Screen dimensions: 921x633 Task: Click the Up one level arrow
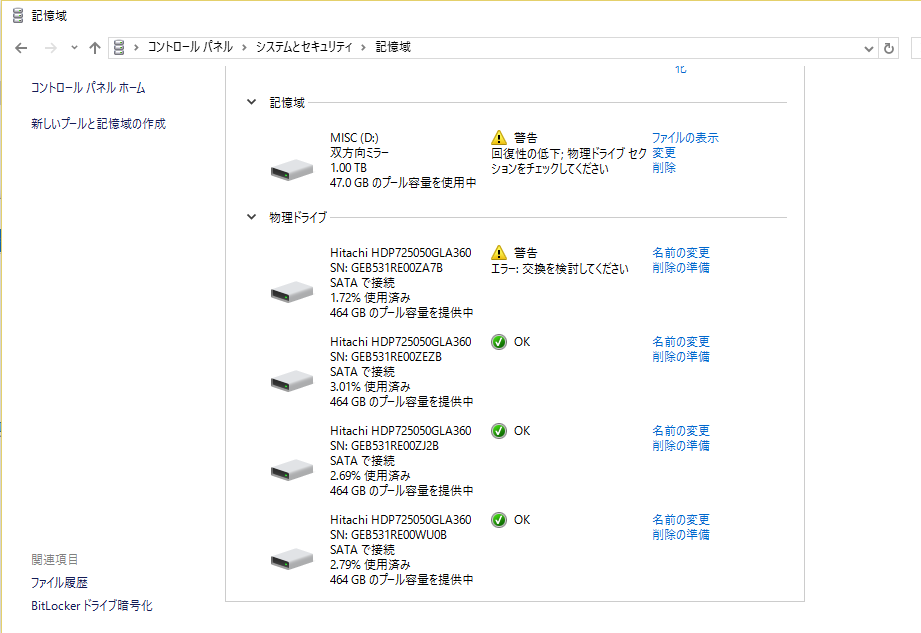95,48
